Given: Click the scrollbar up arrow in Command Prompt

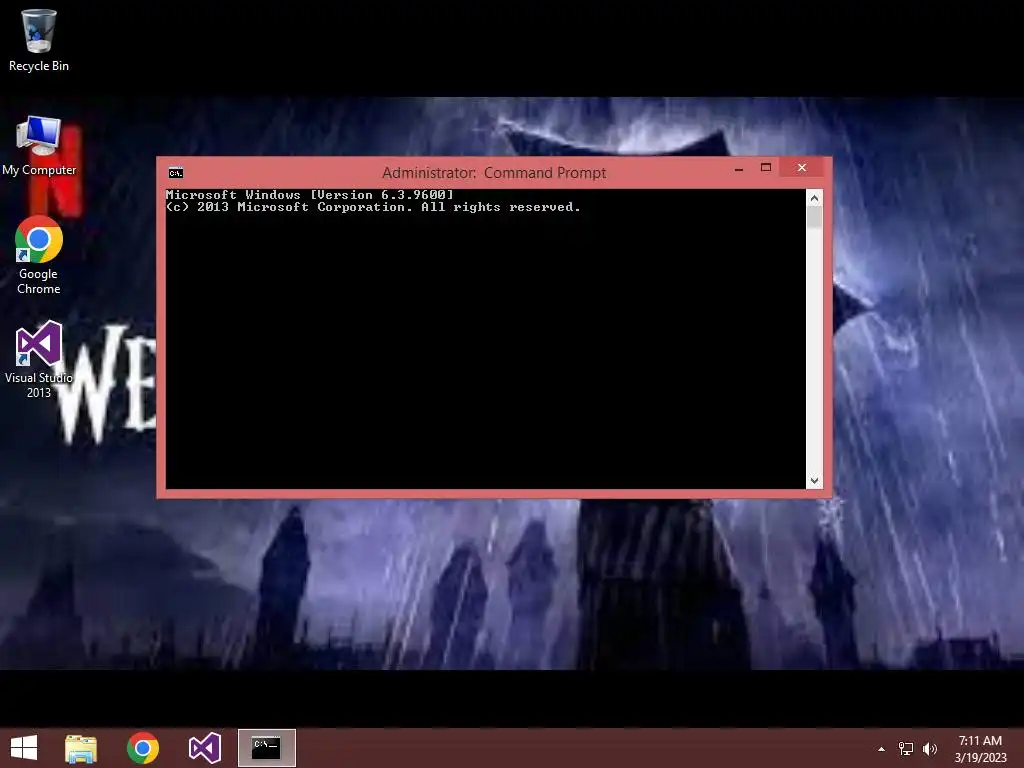Looking at the screenshot, I should pos(814,198).
